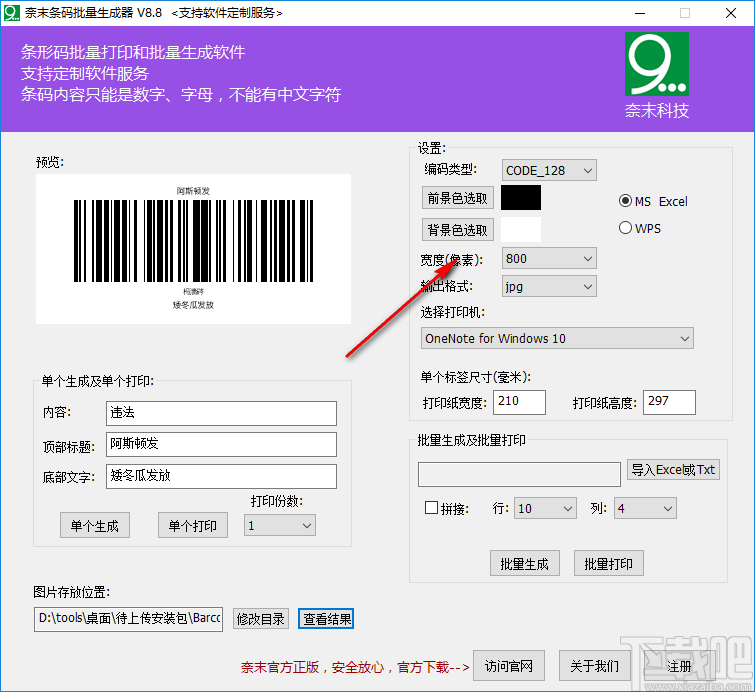Focus the 打印纸宽度 field
This screenshot has width=755, height=692.
pyautogui.click(x=520, y=402)
